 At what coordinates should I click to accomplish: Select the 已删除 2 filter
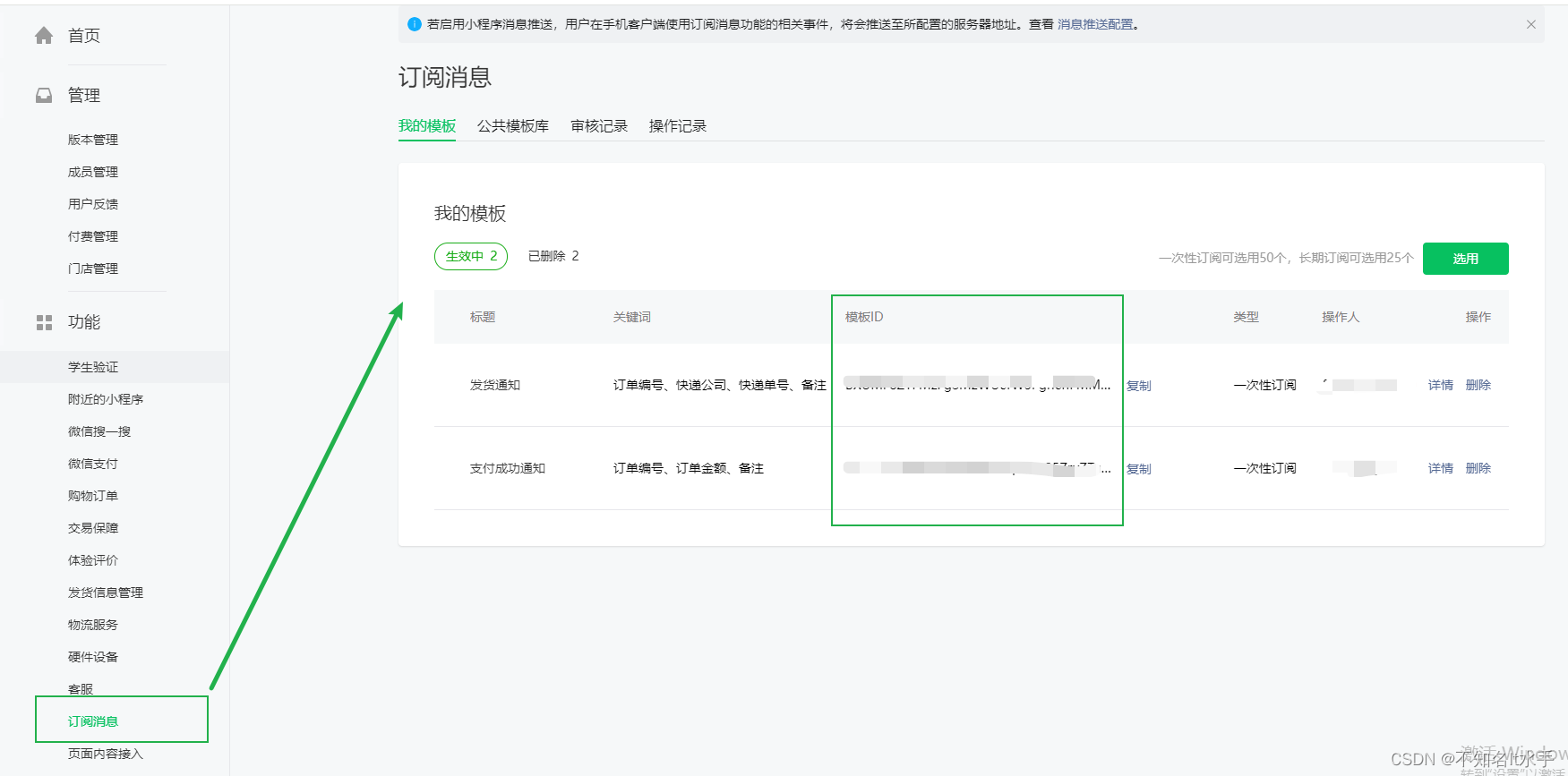[553, 256]
